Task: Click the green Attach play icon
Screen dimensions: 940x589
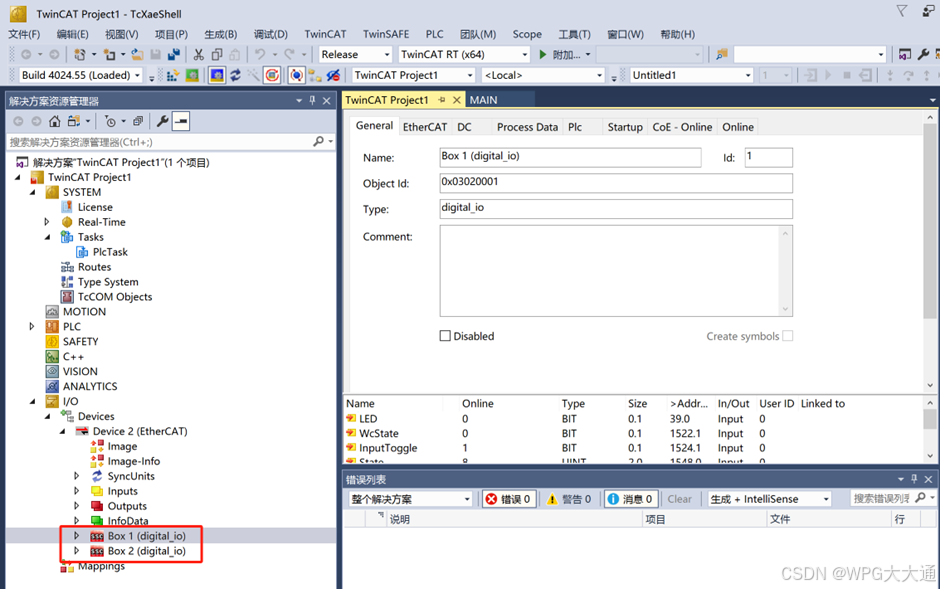Action: coord(543,55)
